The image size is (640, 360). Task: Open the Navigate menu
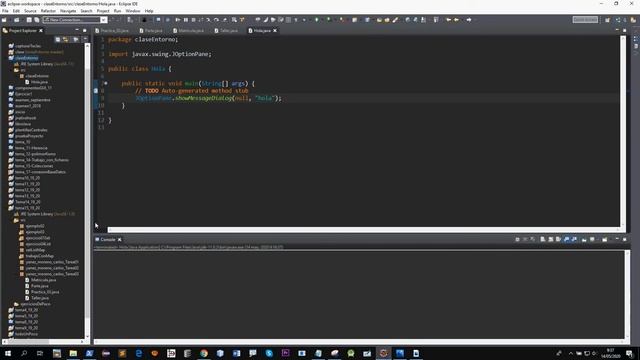[68, 11]
